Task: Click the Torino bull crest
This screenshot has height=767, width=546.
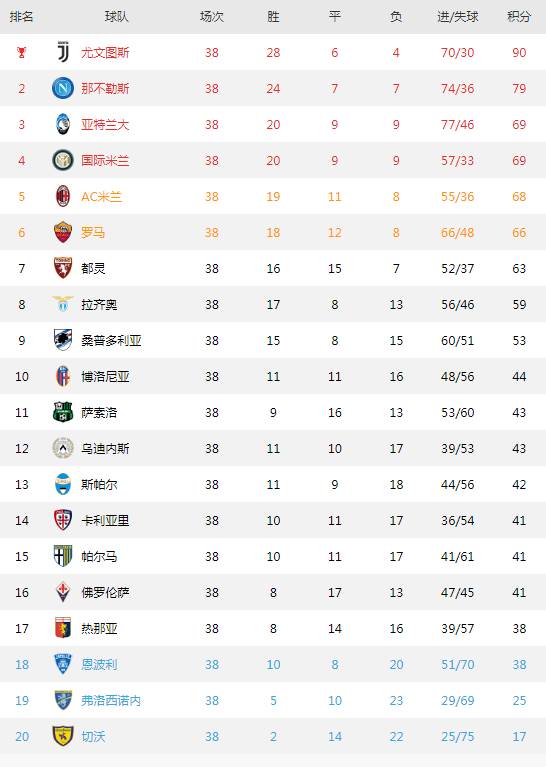Action: 63,268
